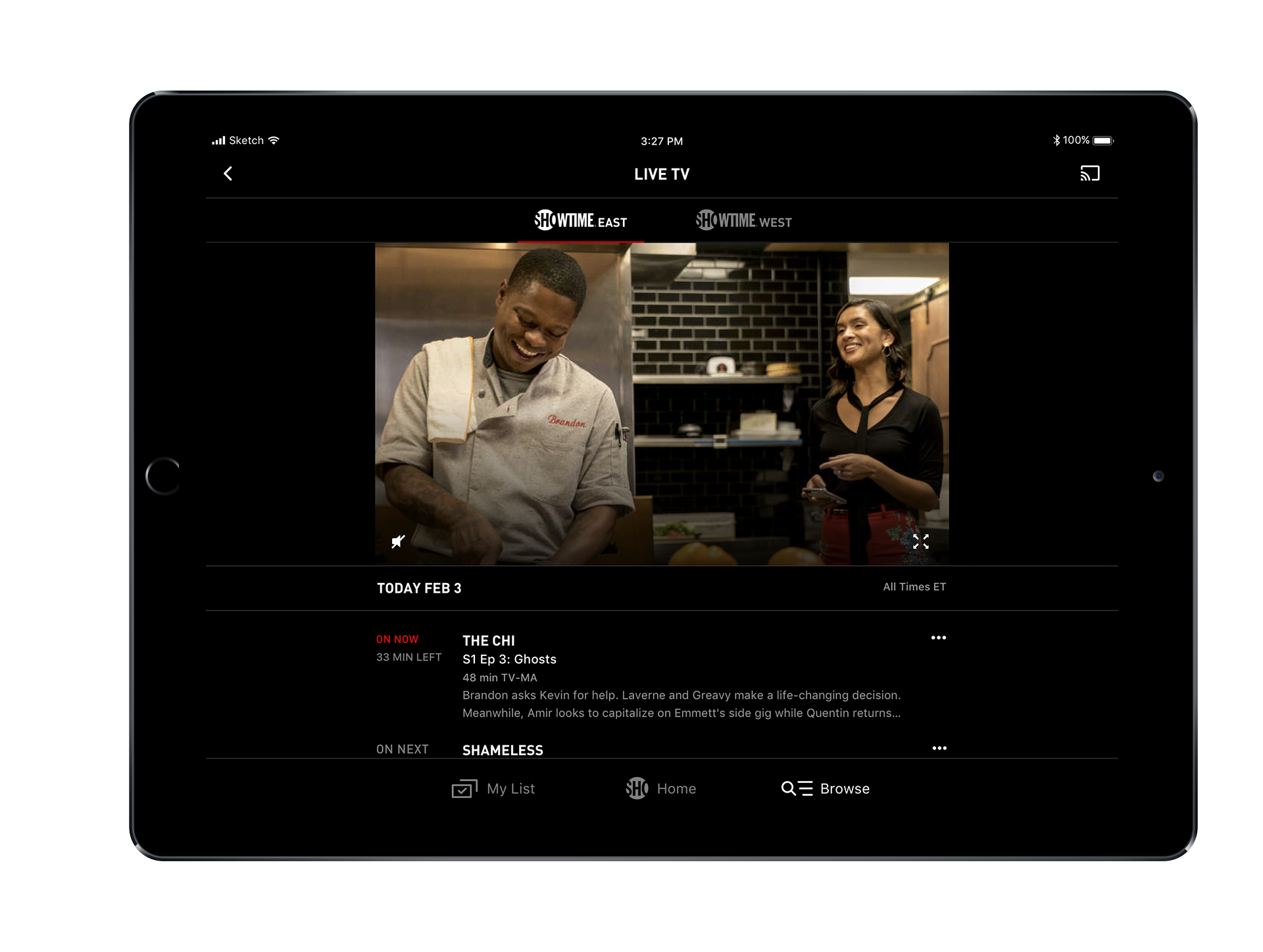Open the Browse tab
The image size is (1263, 952).
coord(825,788)
